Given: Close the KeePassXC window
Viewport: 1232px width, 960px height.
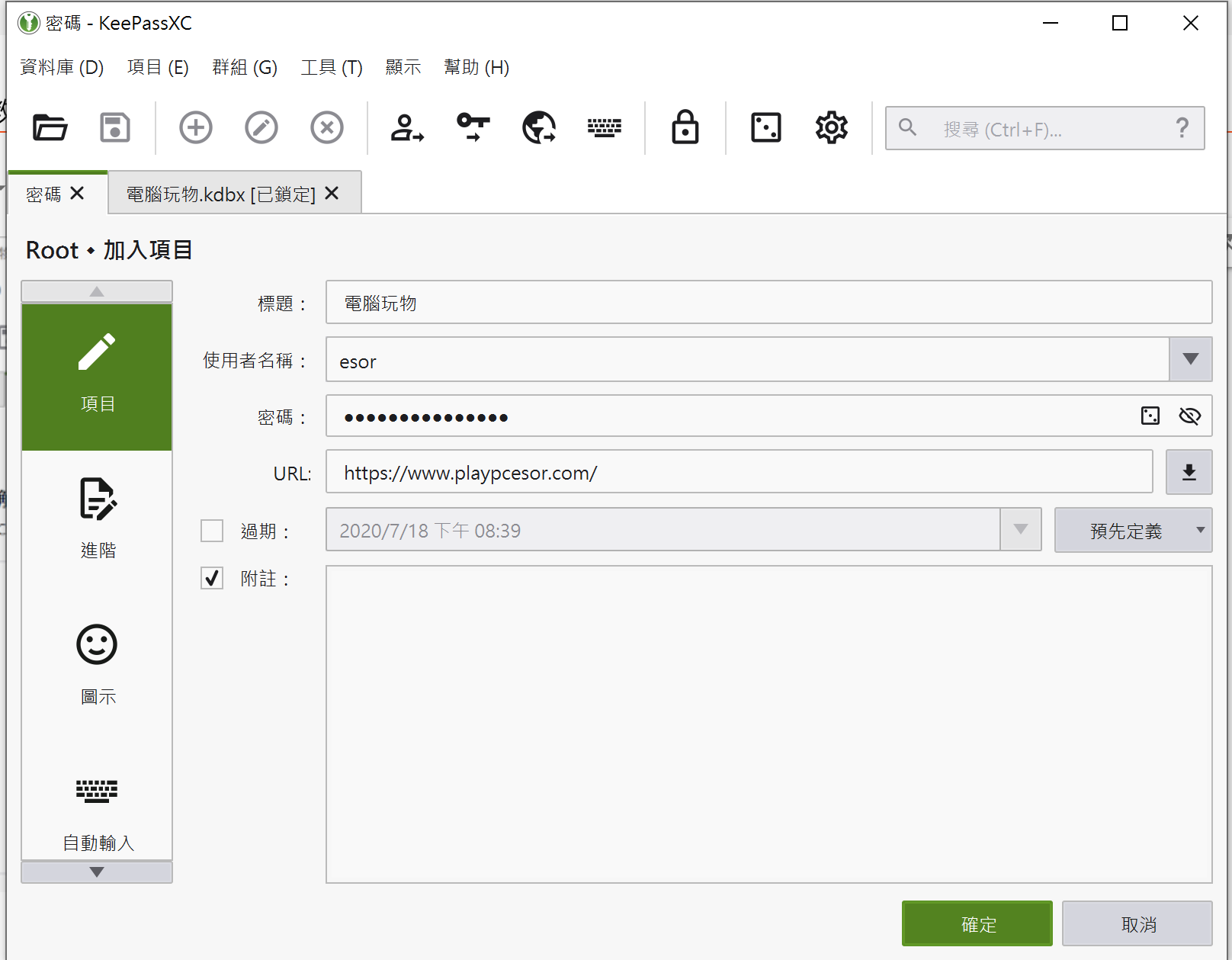Looking at the screenshot, I should (1191, 23).
